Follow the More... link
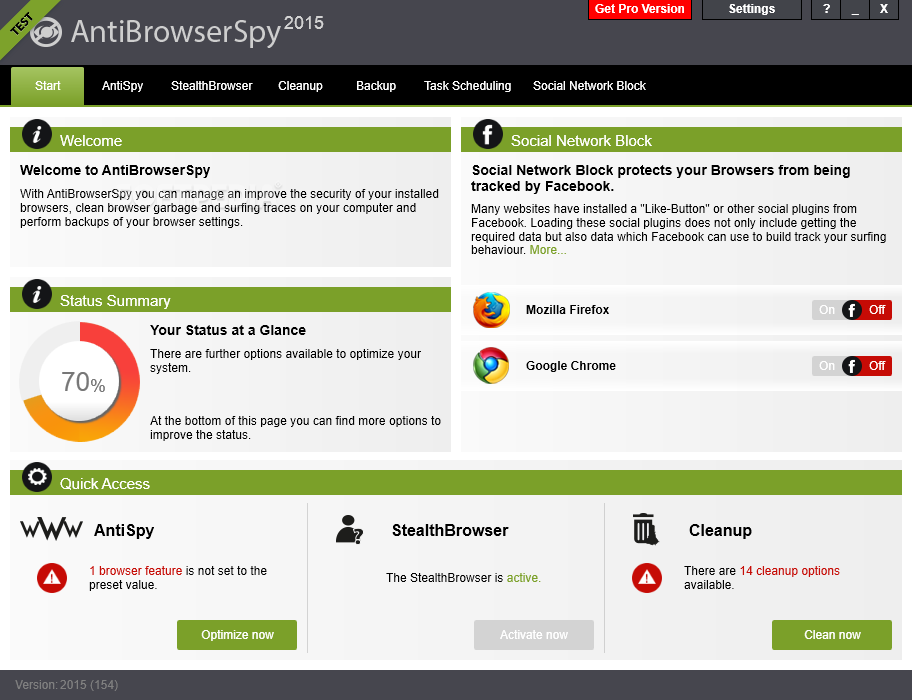The image size is (912, 700). (547, 250)
